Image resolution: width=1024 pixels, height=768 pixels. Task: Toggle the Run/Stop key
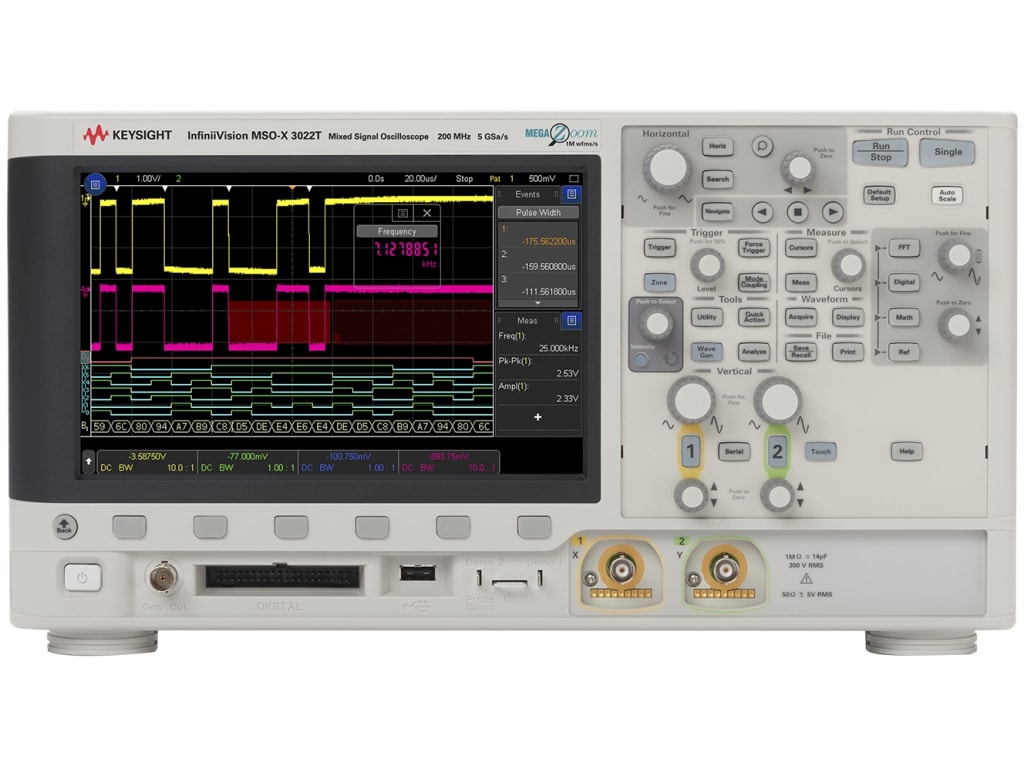click(880, 152)
